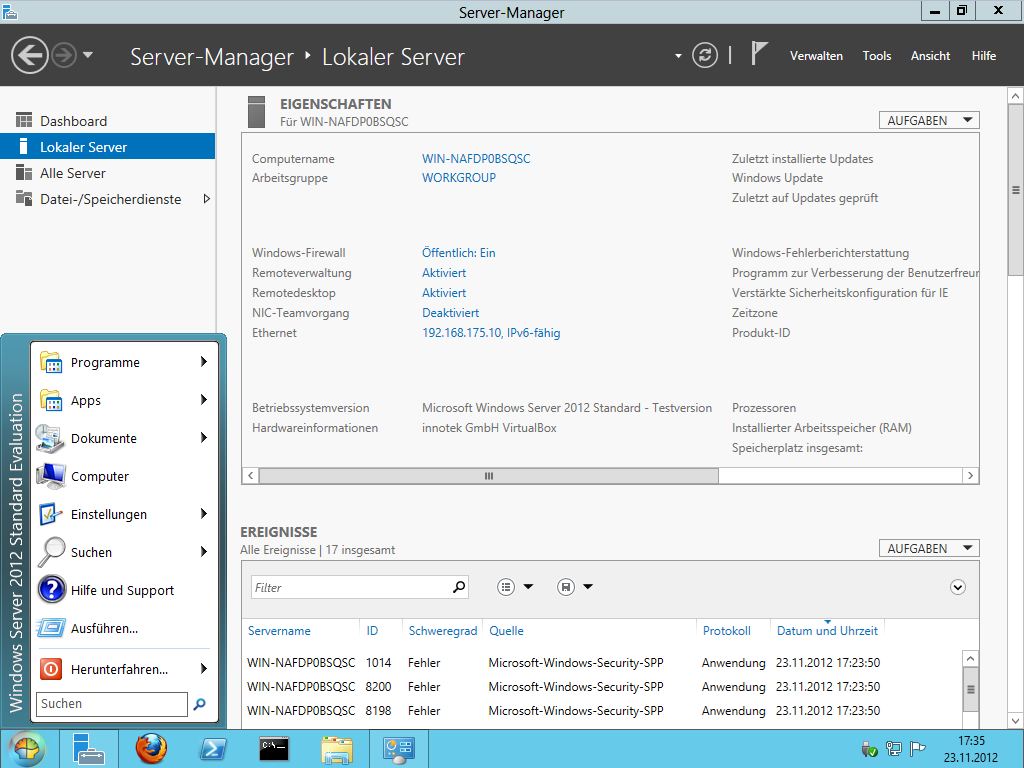1024x768 pixels.
Task: Open File Explorer from the taskbar
Action: tap(336, 748)
